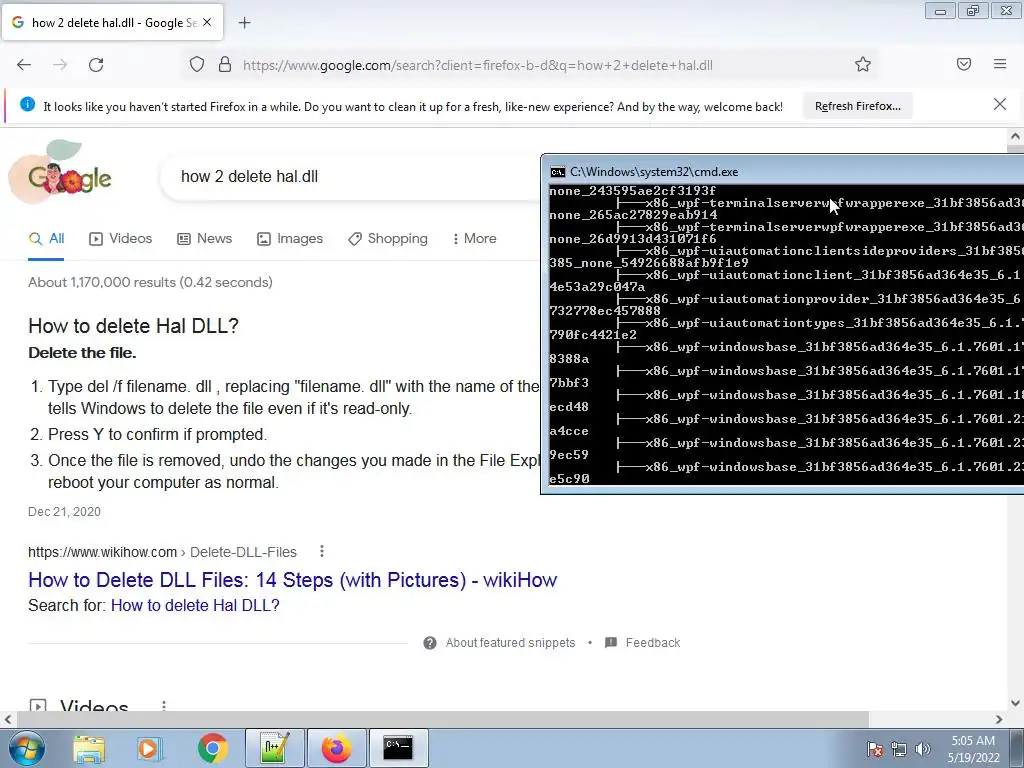The image size is (1024, 768).
Task: Click the 'Dec 21, 2020' date text
Action: [64, 511]
